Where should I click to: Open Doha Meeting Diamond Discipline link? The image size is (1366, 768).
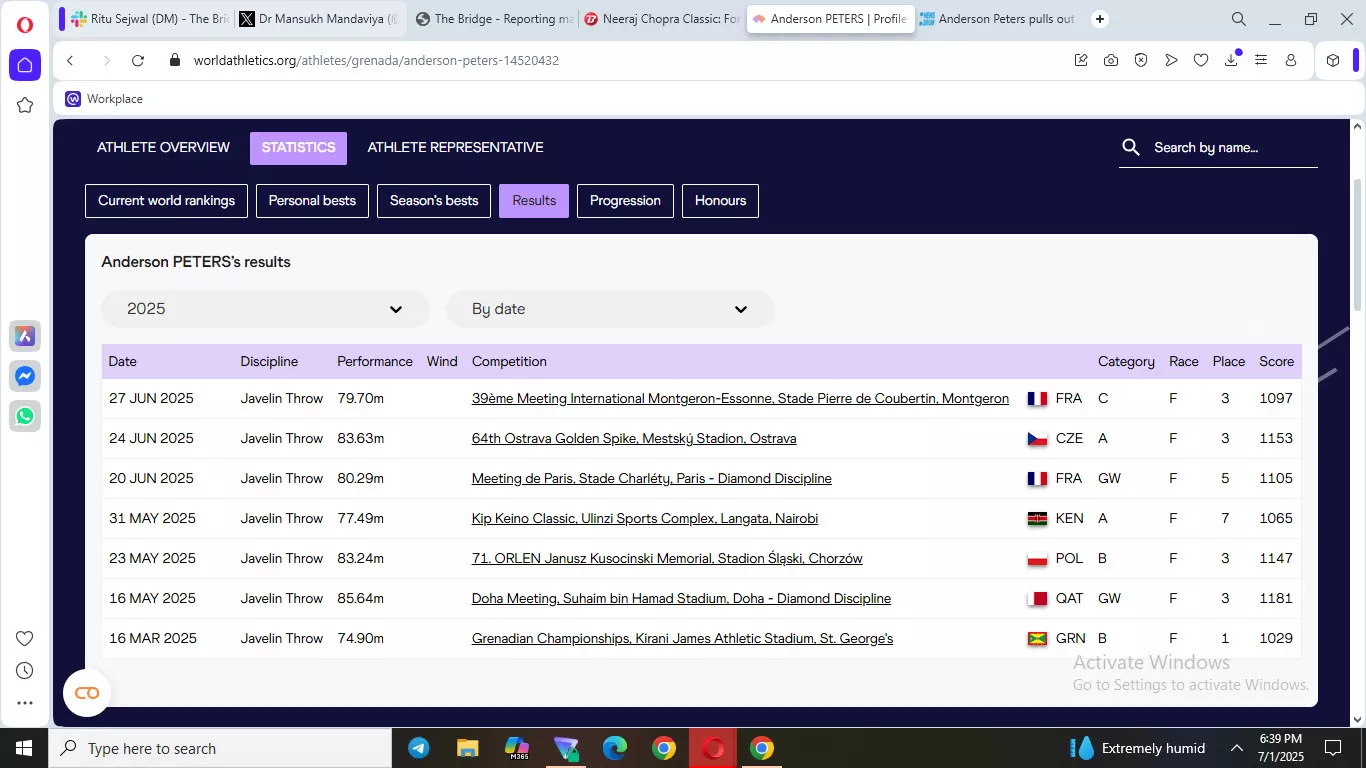[x=681, y=598]
